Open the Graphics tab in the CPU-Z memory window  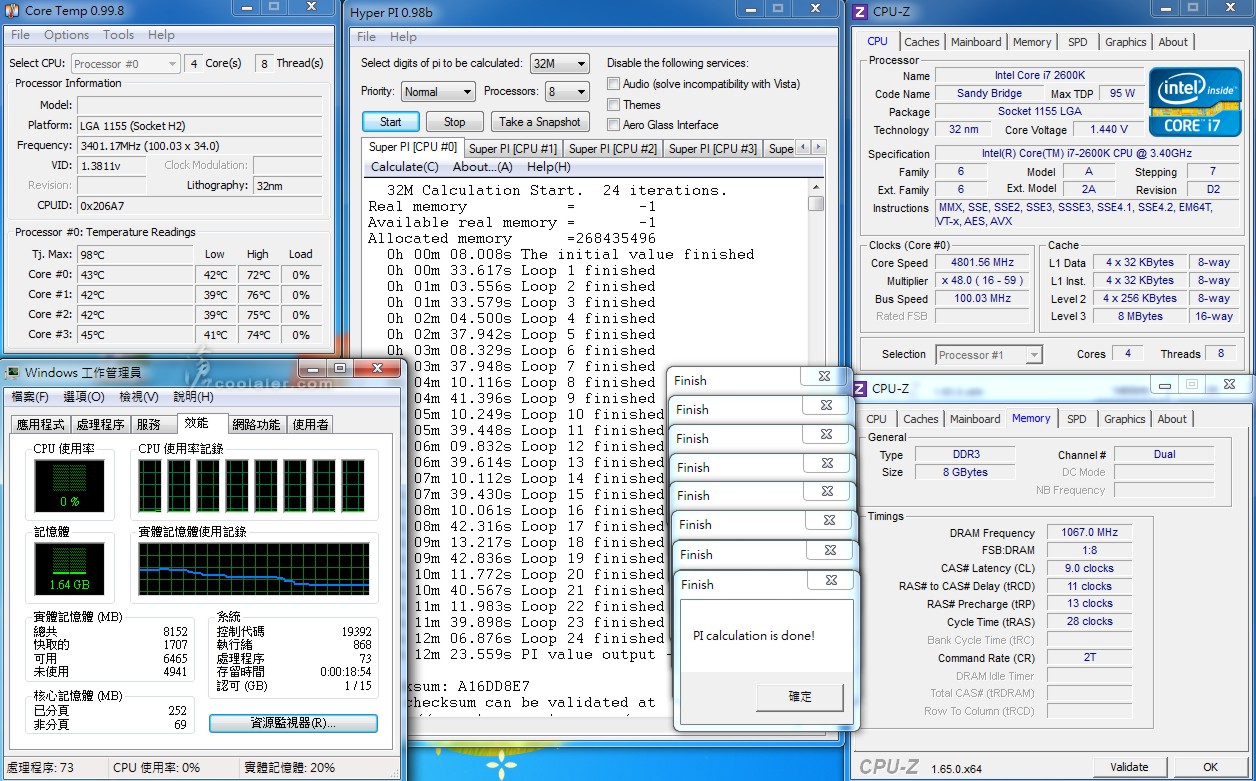point(1124,419)
